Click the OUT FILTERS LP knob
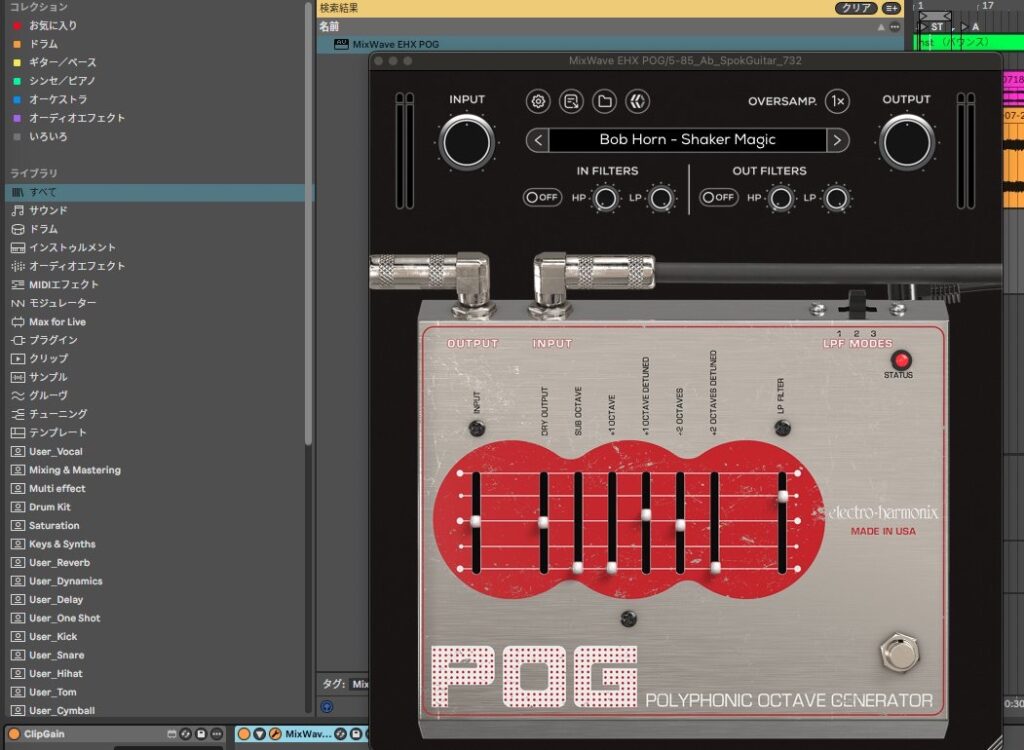 click(x=837, y=198)
